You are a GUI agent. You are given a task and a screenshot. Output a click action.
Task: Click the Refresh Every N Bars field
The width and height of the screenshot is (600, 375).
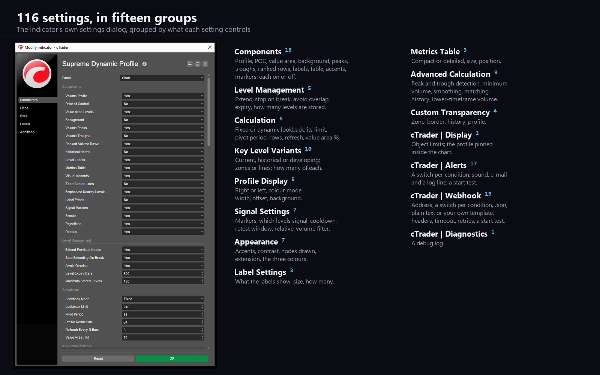click(163, 329)
